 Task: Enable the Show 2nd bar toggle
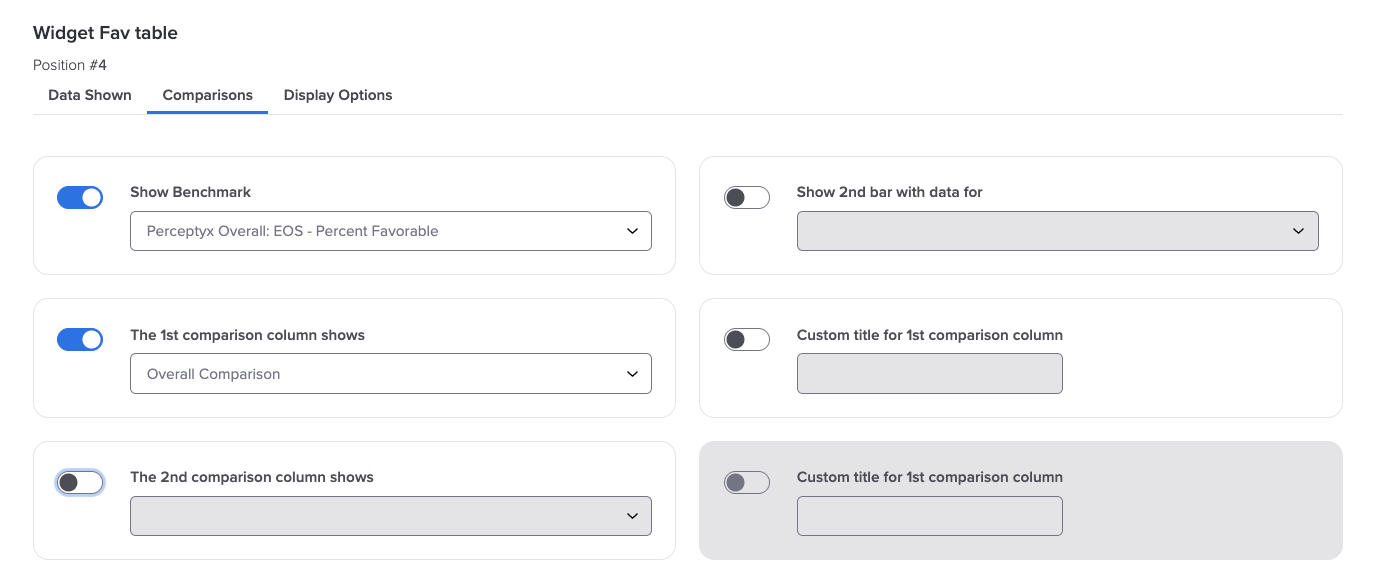[x=746, y=198]
